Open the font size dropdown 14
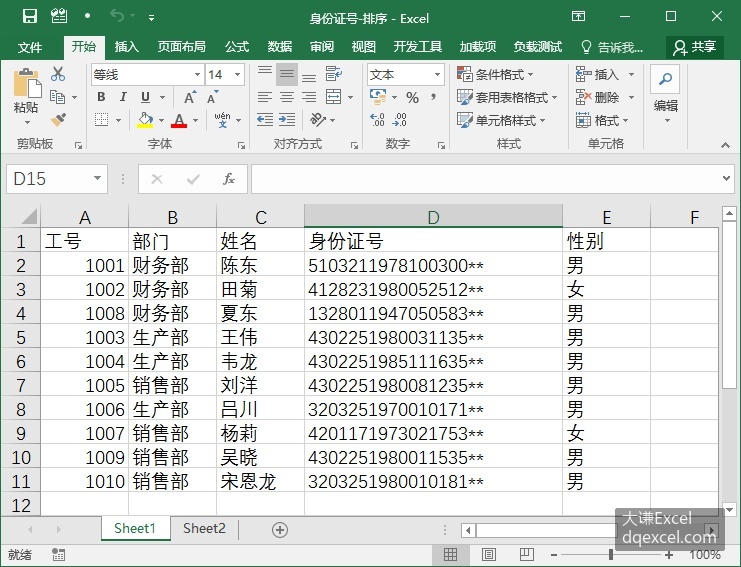The height and width of the screenshot is (567, 741). coord(237,75)
